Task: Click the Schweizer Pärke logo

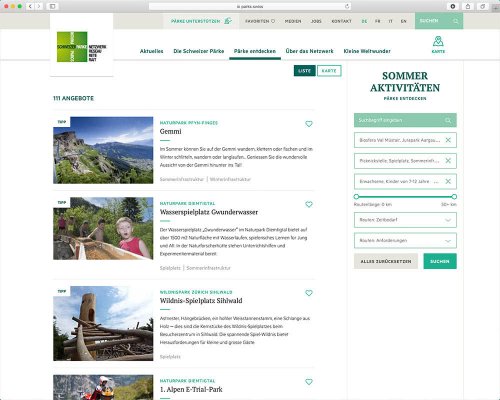Action: pyautogui.click(x=81, y=47)
